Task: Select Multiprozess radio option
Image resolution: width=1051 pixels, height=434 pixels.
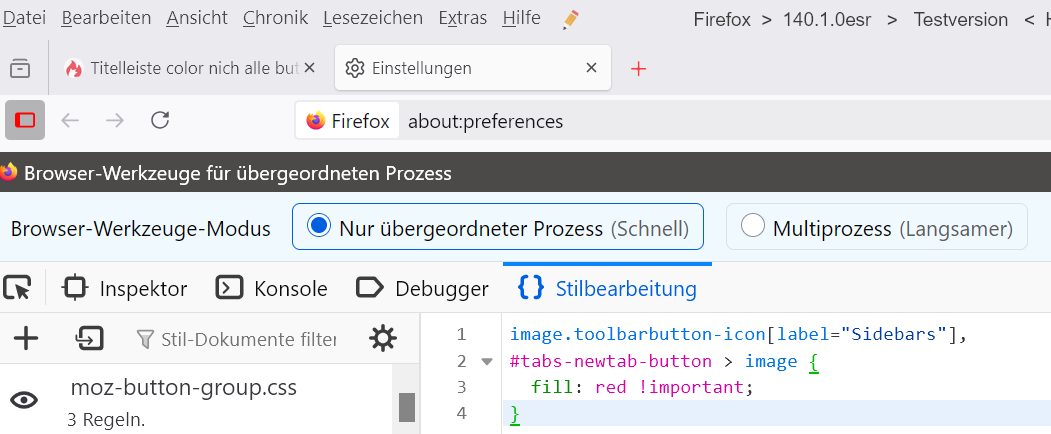Action: (x=753, y=227)
